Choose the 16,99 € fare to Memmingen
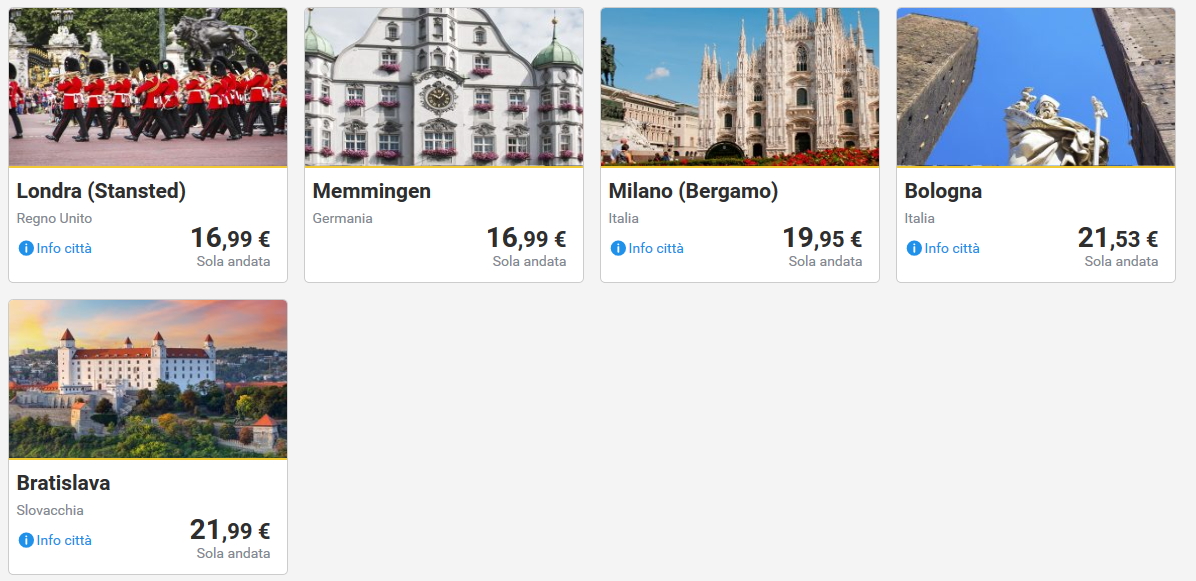Screen dimensions: 1196x581 click(x=526, y=239)
